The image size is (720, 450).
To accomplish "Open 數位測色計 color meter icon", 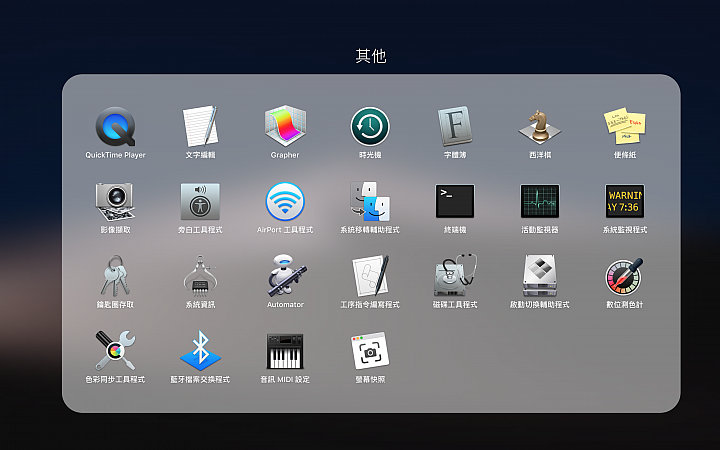I will [624, 276].
